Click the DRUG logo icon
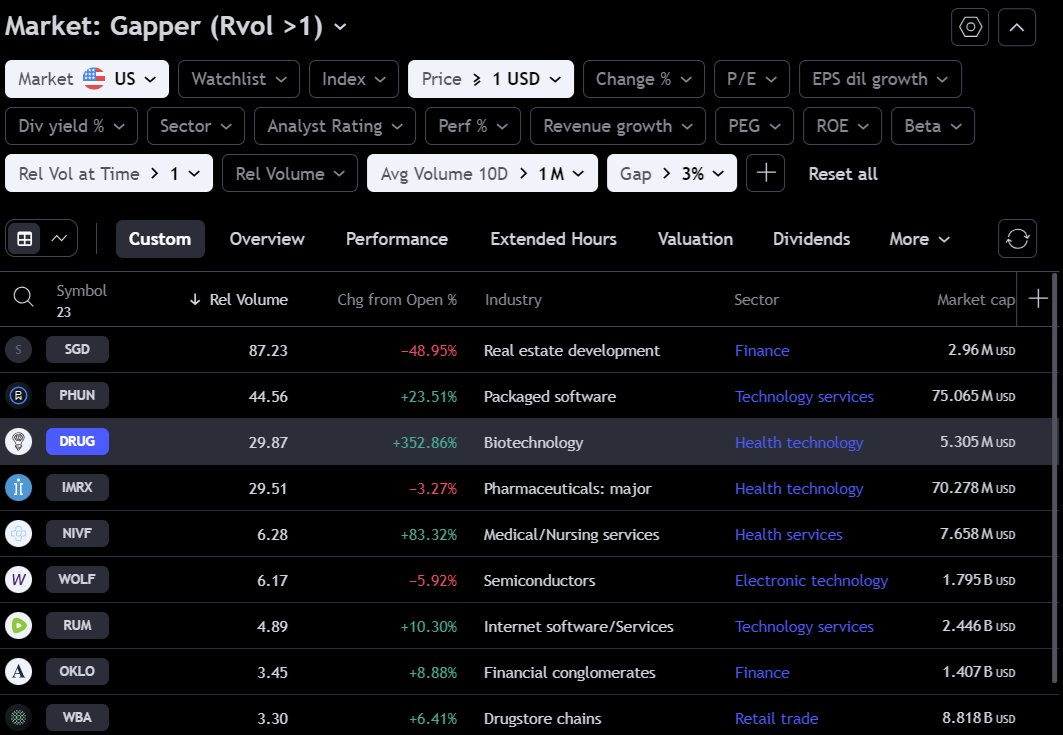This screenshot has height=735, width=1063. 18,441
